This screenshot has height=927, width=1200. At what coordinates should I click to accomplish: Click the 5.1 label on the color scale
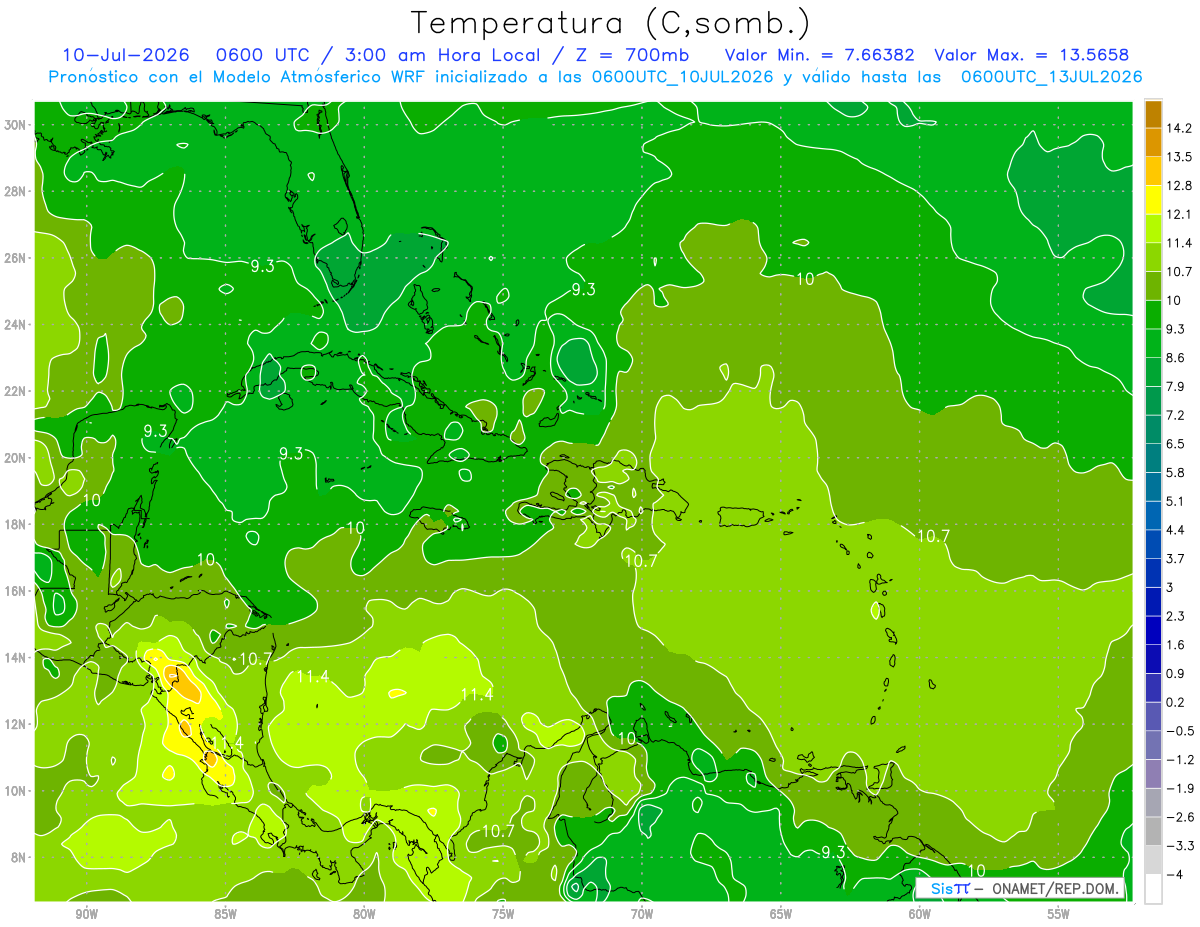click(x=1175, y=501)
